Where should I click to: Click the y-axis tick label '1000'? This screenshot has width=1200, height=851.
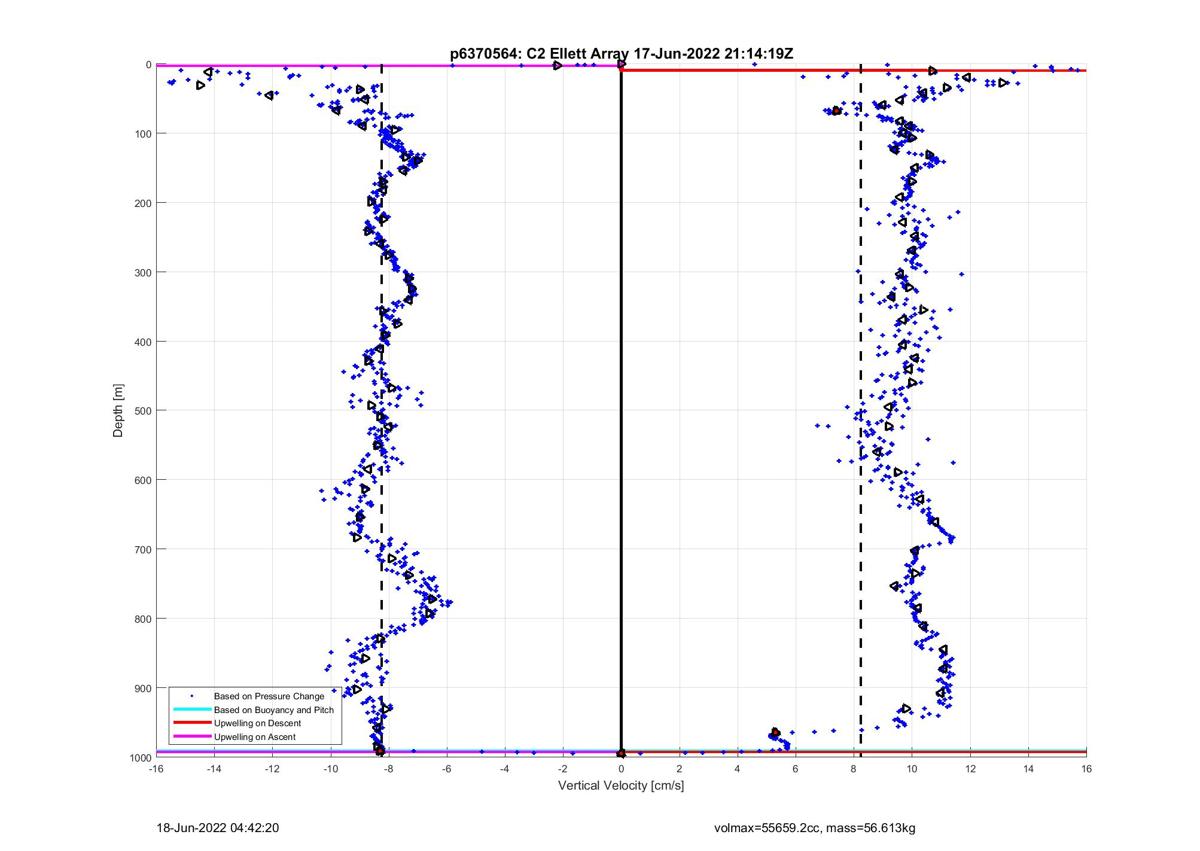(139, 757)
